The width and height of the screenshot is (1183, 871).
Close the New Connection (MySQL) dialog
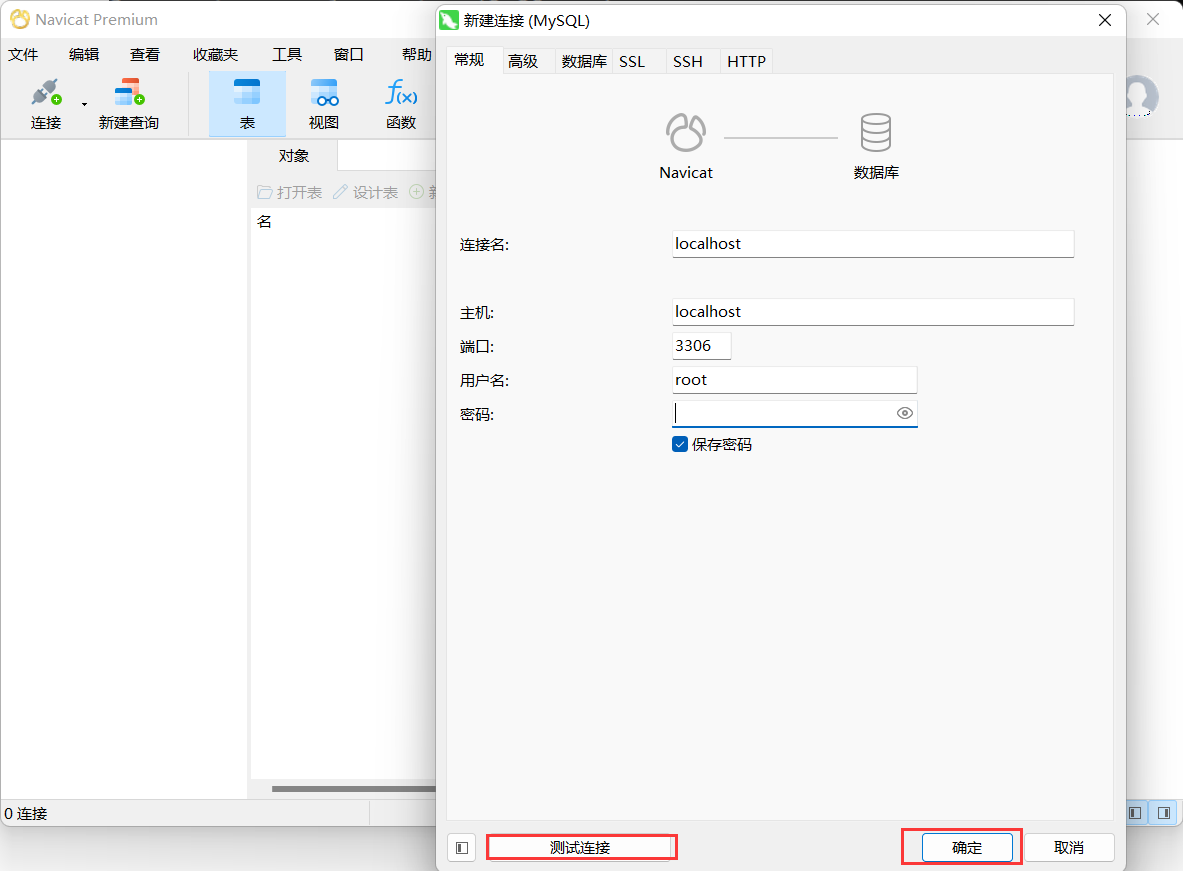pyautogui.click(x=1105, y=20)
